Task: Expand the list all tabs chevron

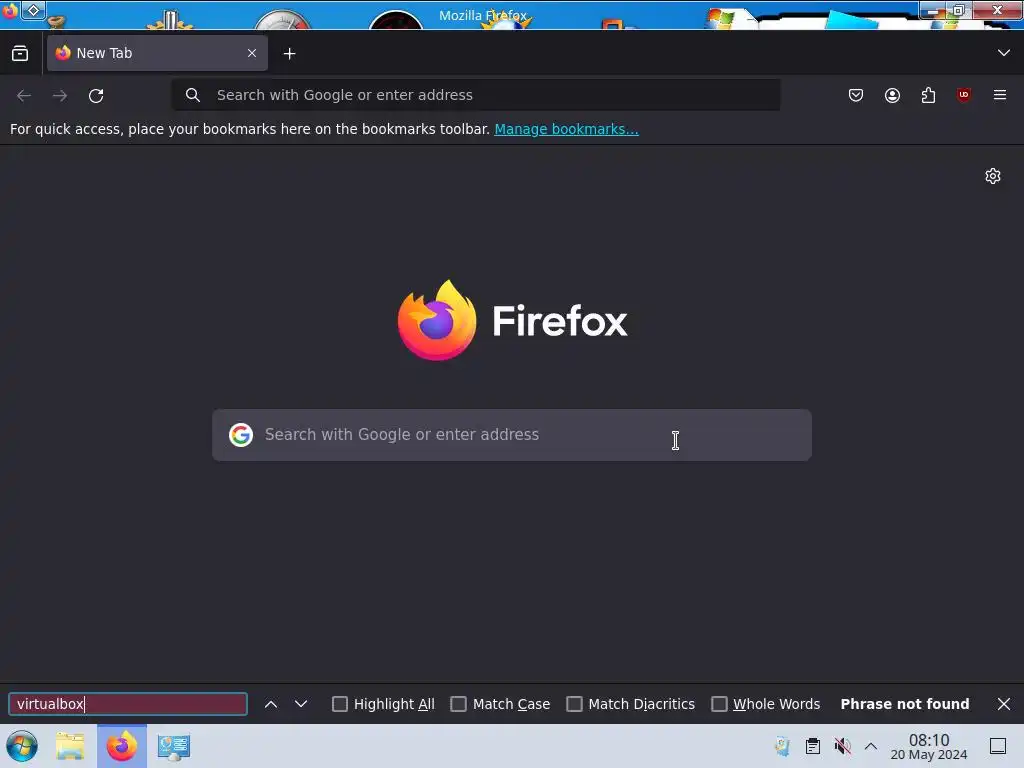Action: [1004, 53]
